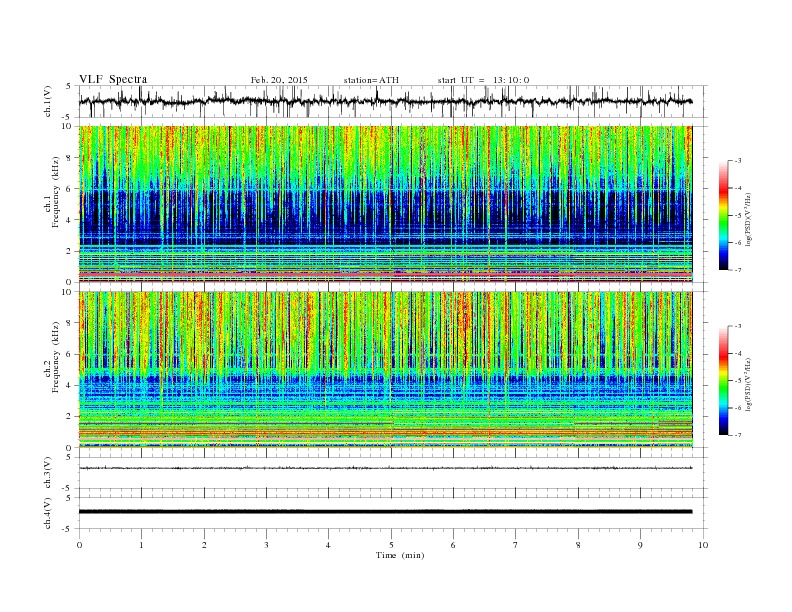792x612 pixels.
Task: Click the "Time (min)" axis label
Action: [400, 555]
